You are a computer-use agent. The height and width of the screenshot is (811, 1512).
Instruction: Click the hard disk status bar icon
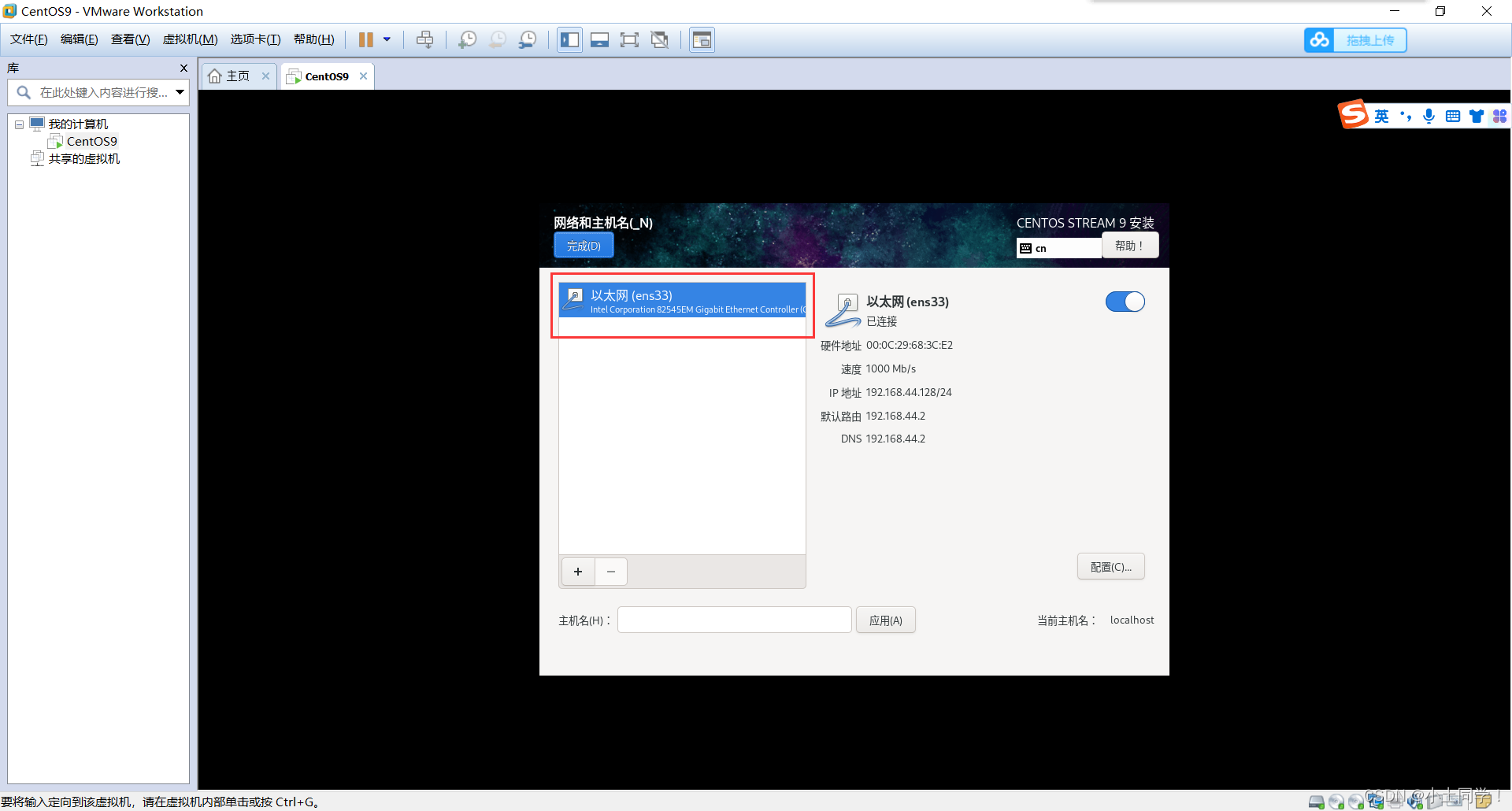pyautogui.click(x=1316, y=802)
